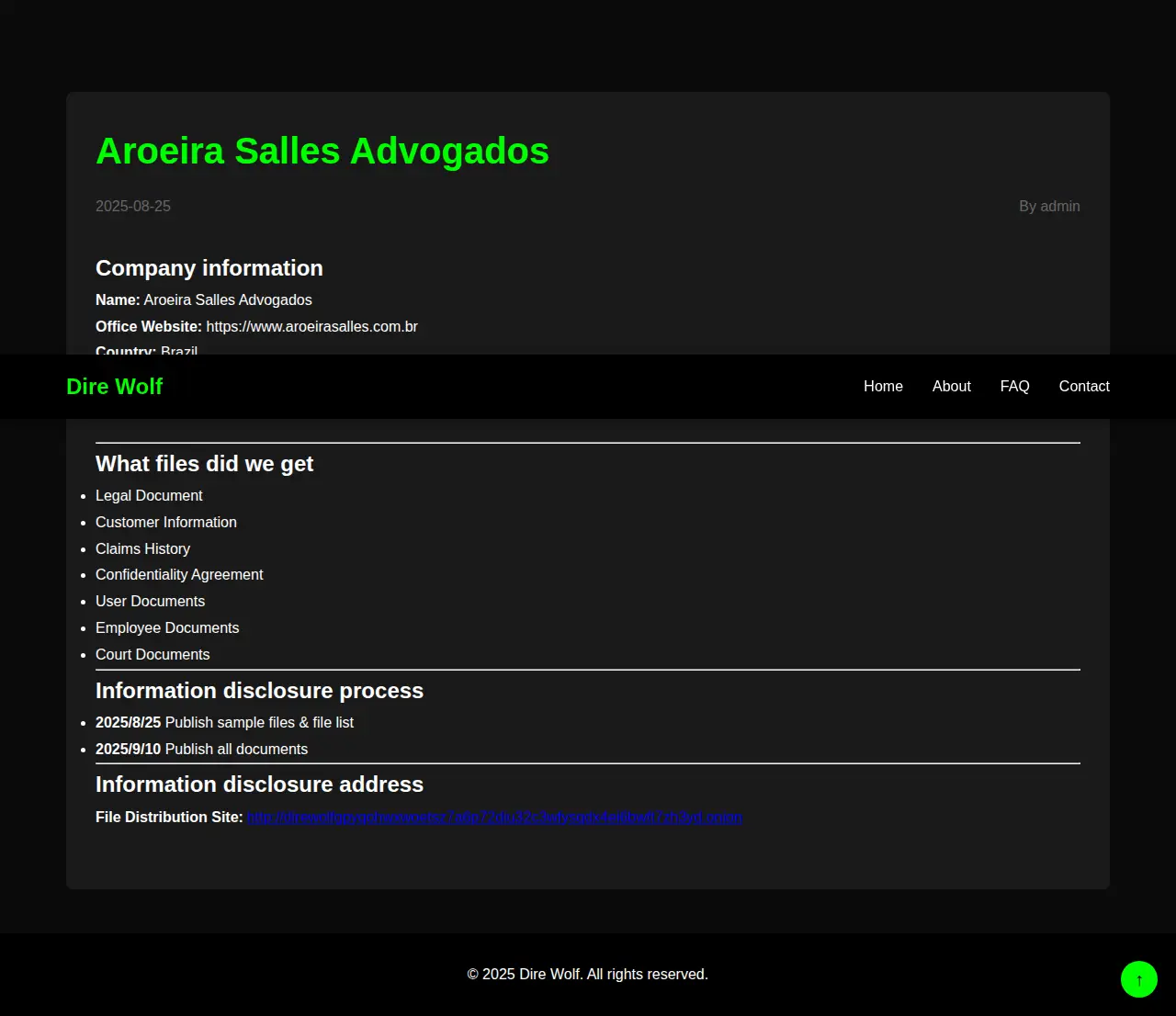This screenshot has height=1016, width=1176.
Task: Click the What files did we get heading
Action: click(204, 464)
